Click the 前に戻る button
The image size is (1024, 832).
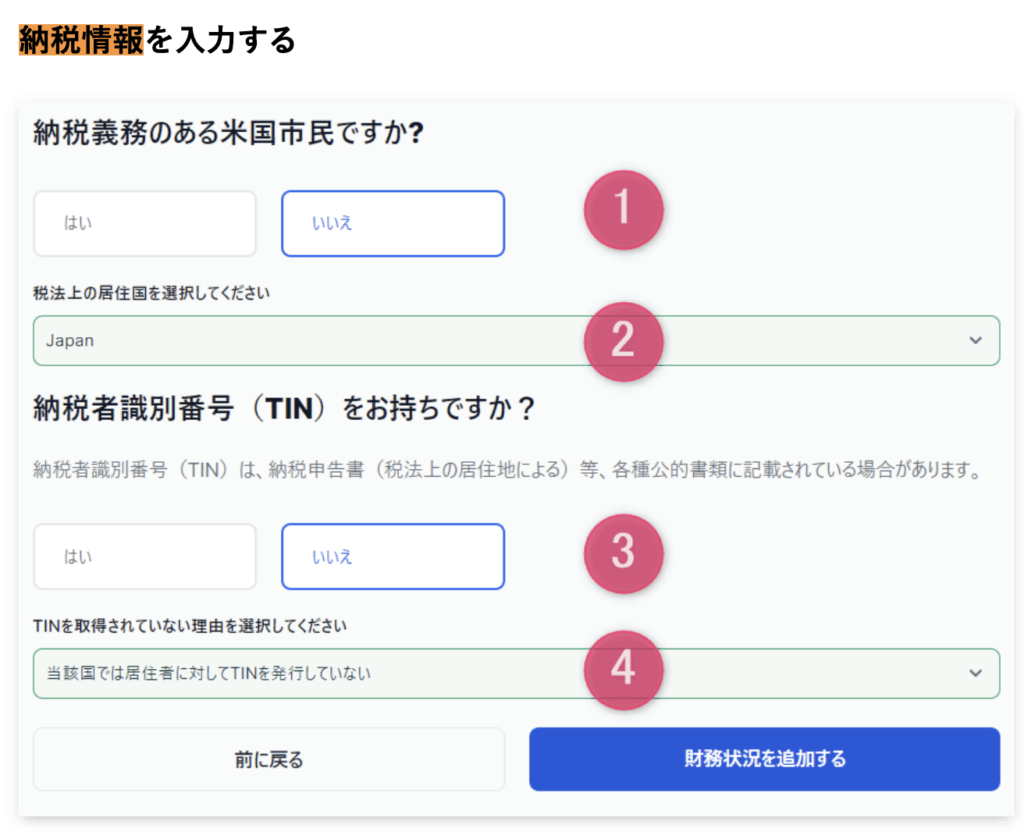pos(269,760)
